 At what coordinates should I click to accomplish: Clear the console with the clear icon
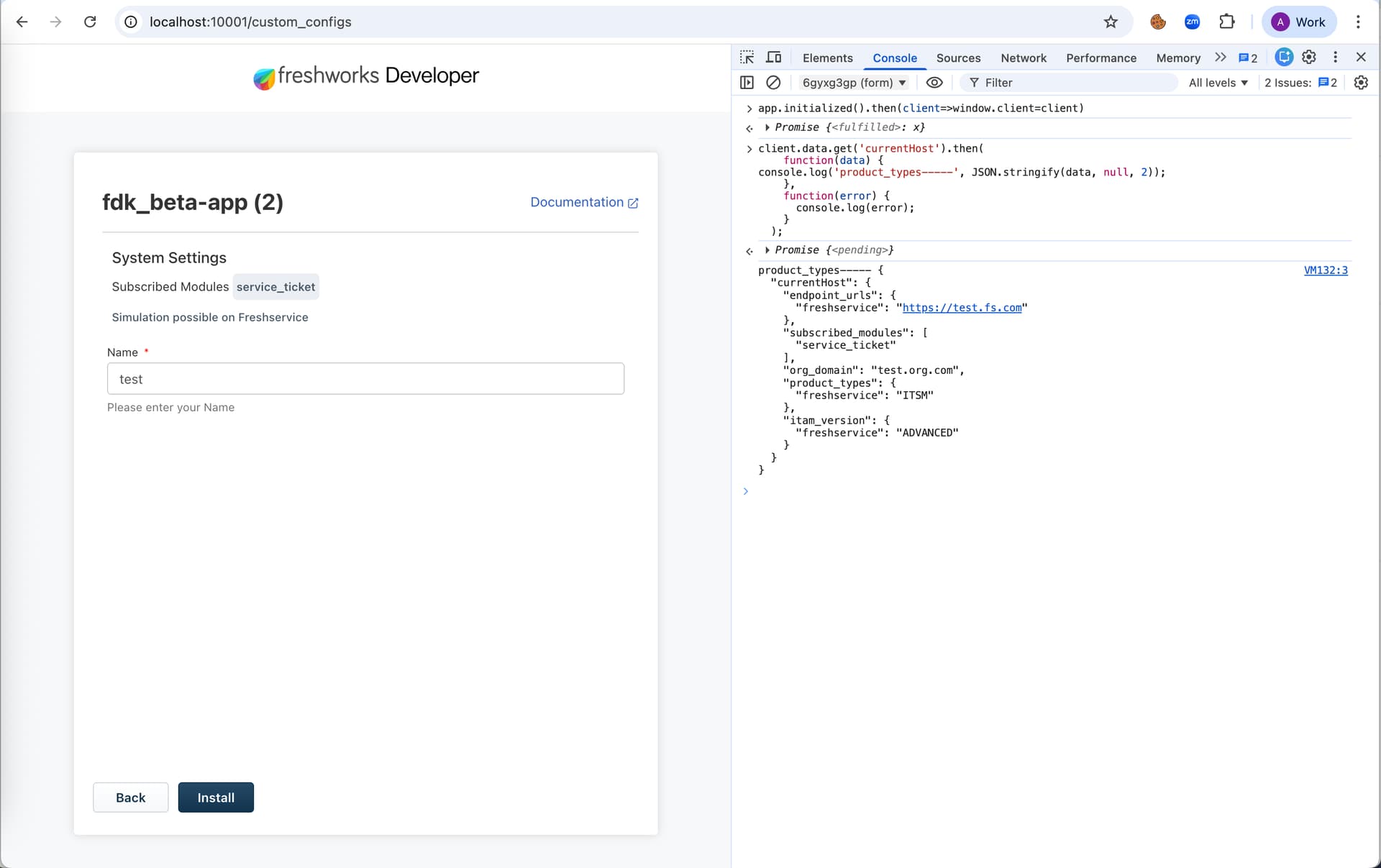pyautogui.click(x=773, y=83)
